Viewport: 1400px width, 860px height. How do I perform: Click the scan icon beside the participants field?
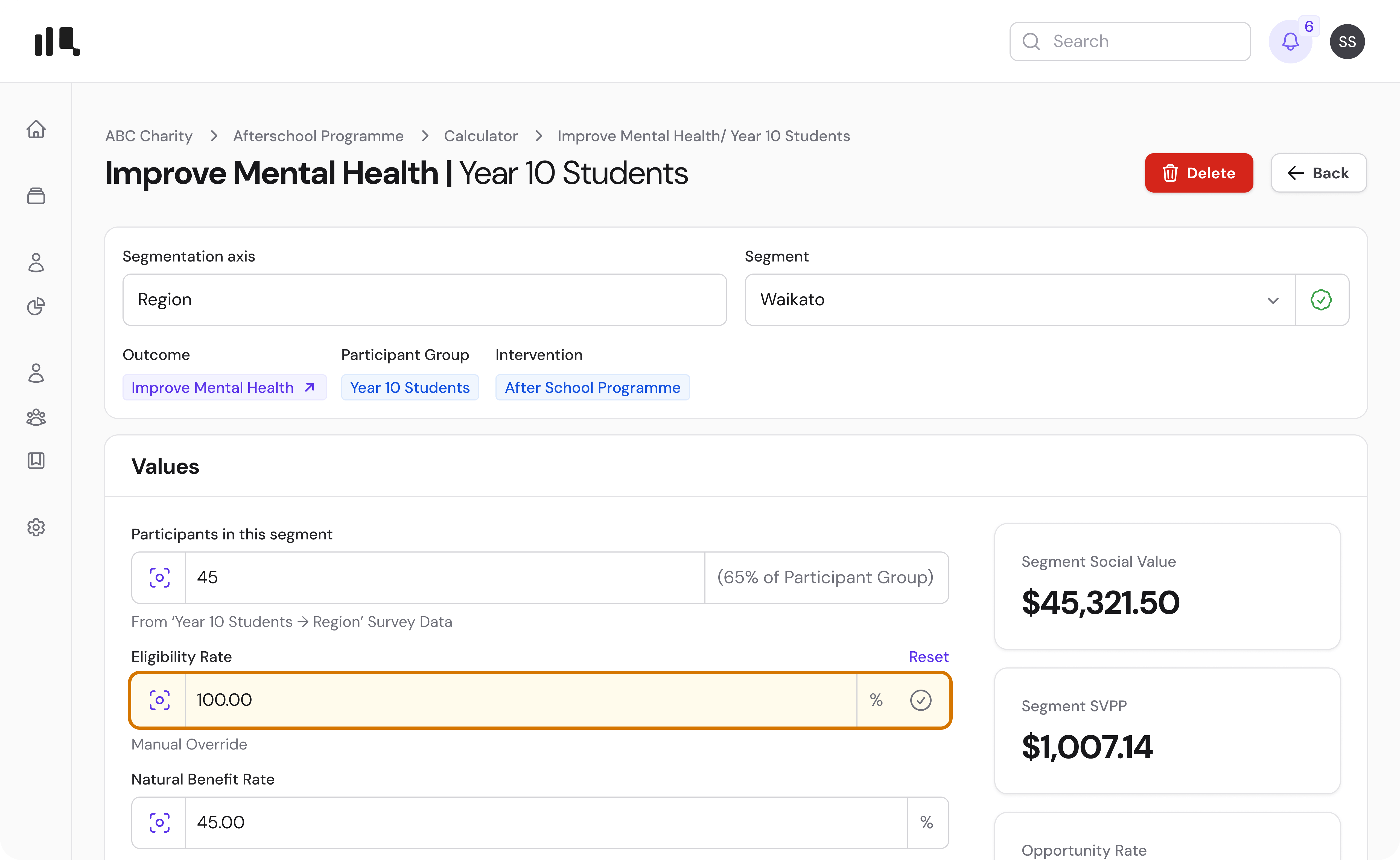[x=159, y=577]
